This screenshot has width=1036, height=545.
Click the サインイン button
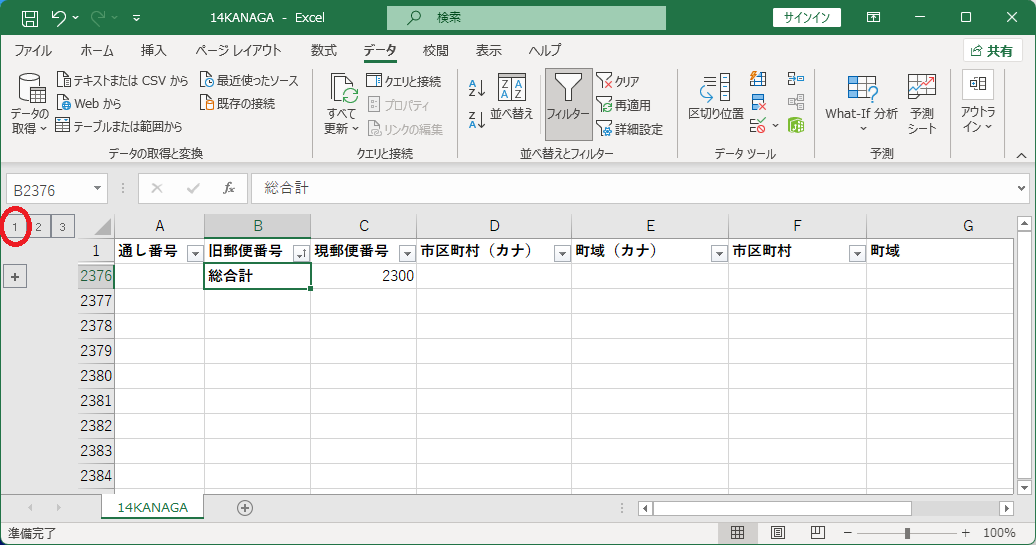pos(806,18)
